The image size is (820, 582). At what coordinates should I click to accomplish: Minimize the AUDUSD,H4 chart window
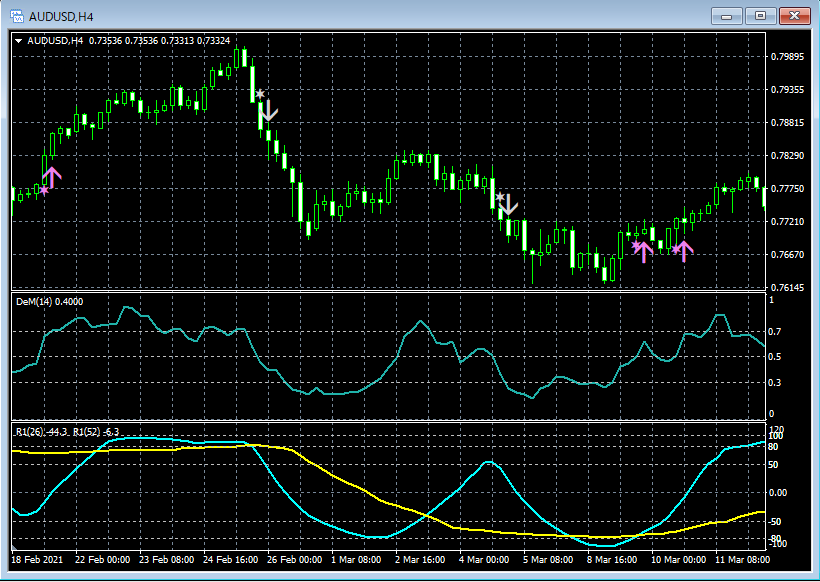tap(727, 15)
